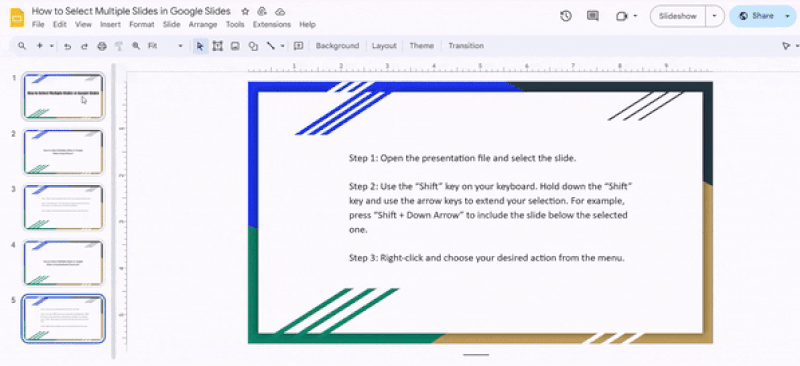Click the Share button
The width and height of the screenshot is (800, 366).
(x=756, y=16)
